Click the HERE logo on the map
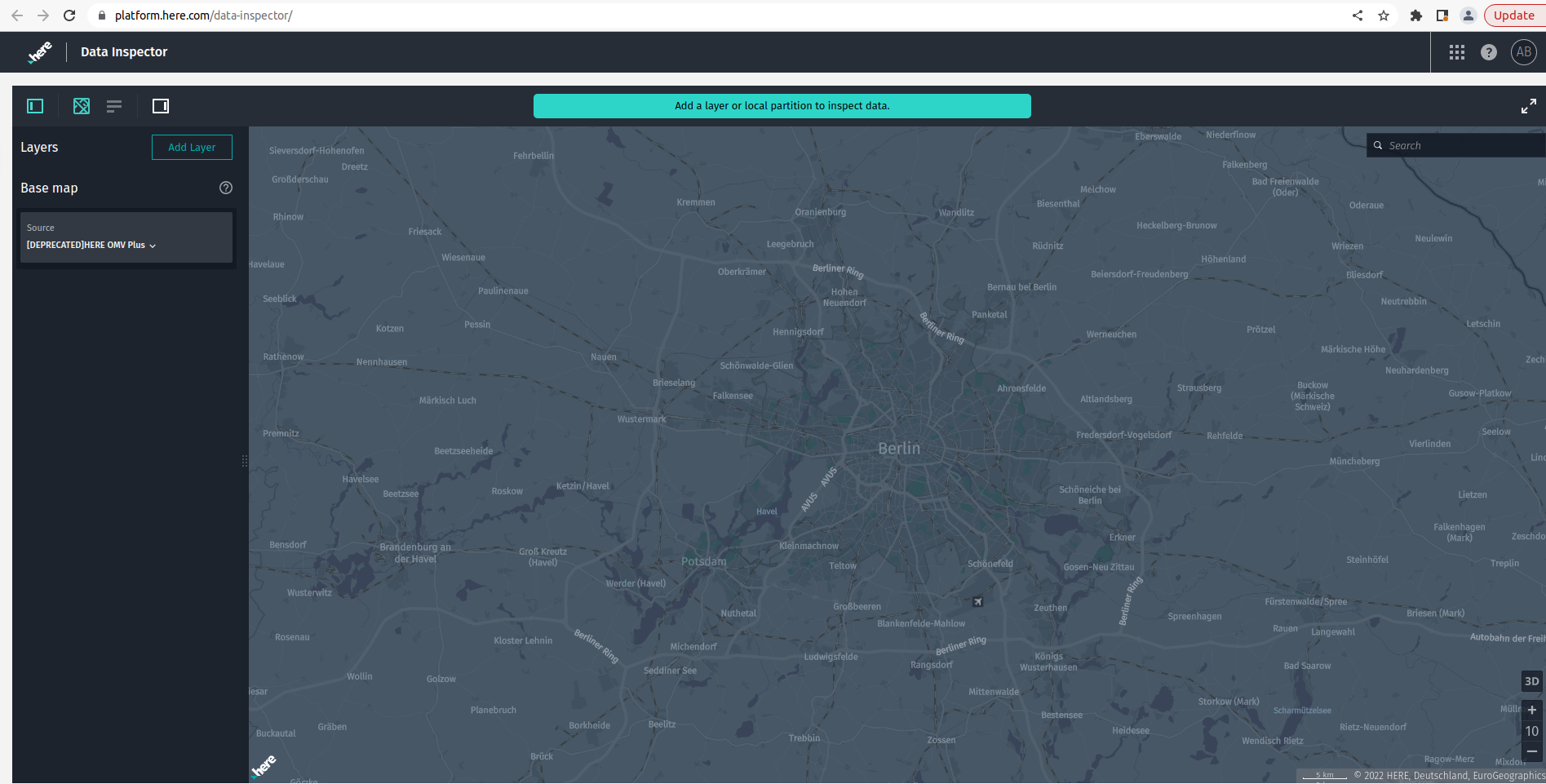The image size is (1546, 784). point(264,764)
